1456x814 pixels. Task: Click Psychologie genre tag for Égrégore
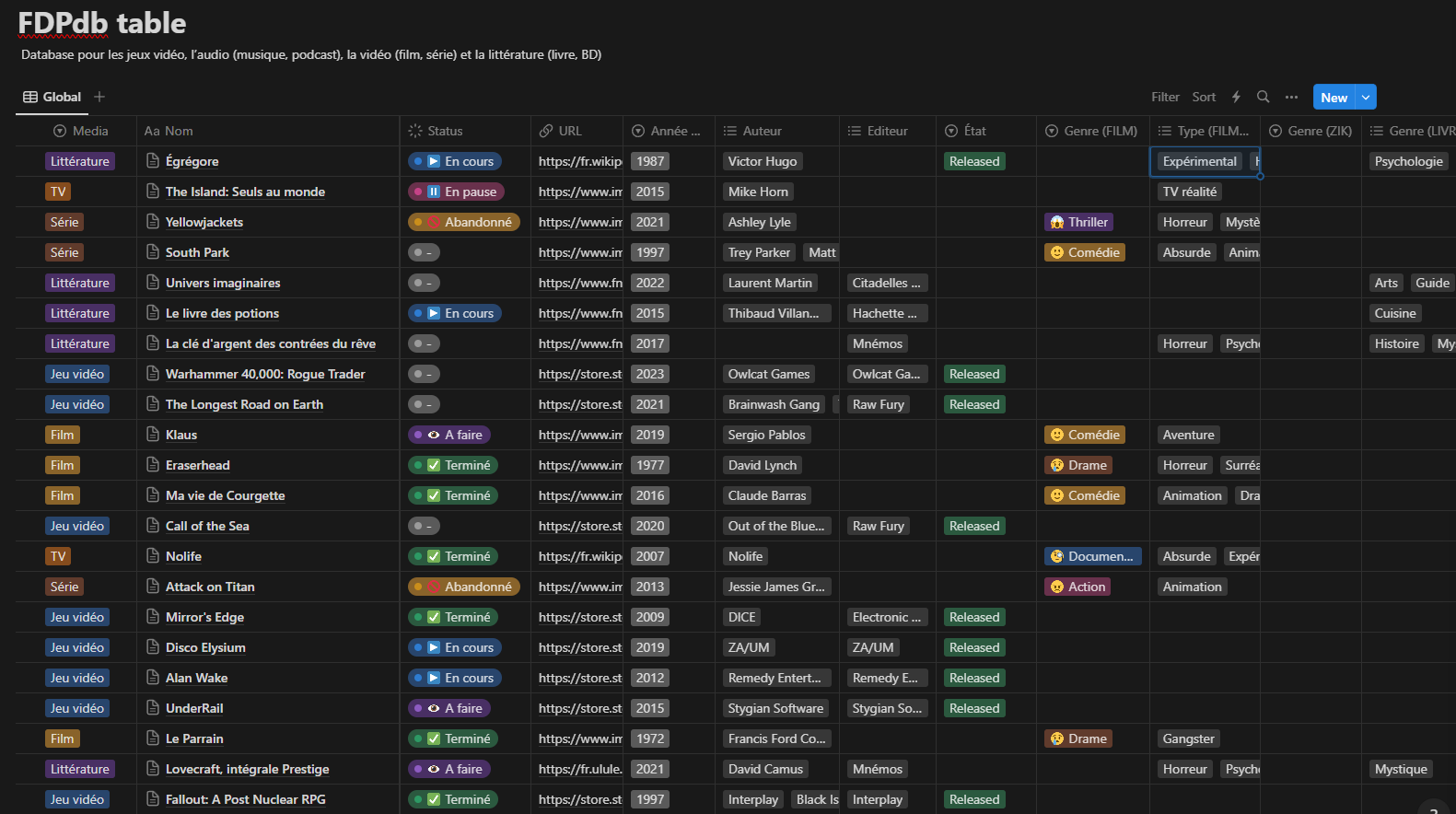point(1409,161)
